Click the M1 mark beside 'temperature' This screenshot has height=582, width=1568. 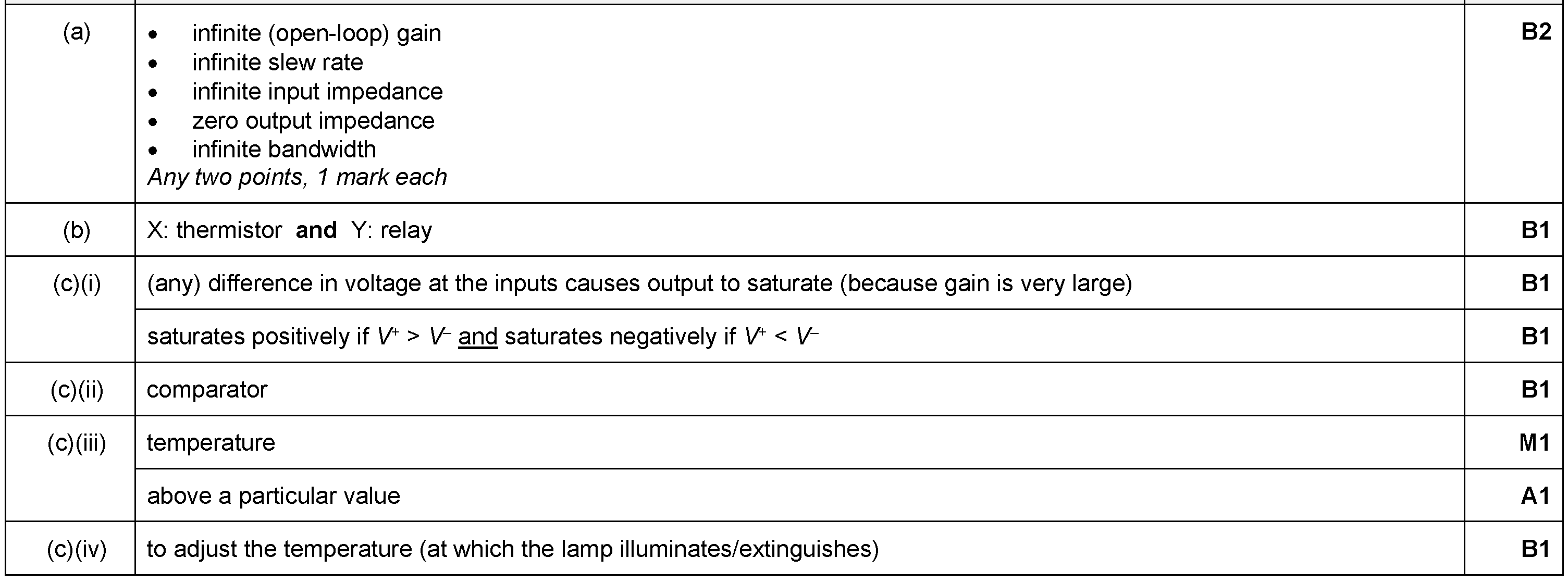(1535, 442)
